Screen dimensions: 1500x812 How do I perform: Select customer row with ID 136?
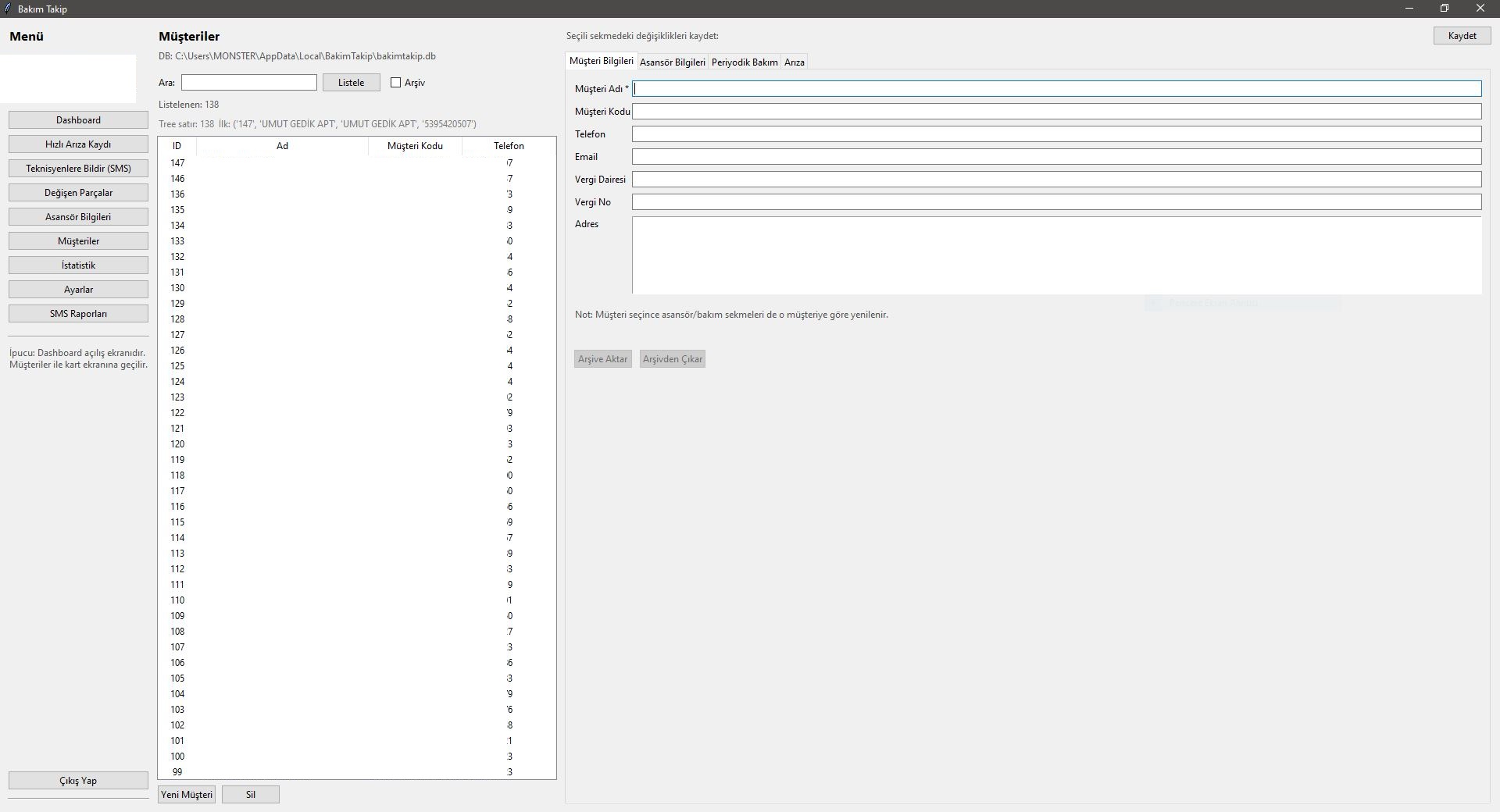click(x=312, y=194)
